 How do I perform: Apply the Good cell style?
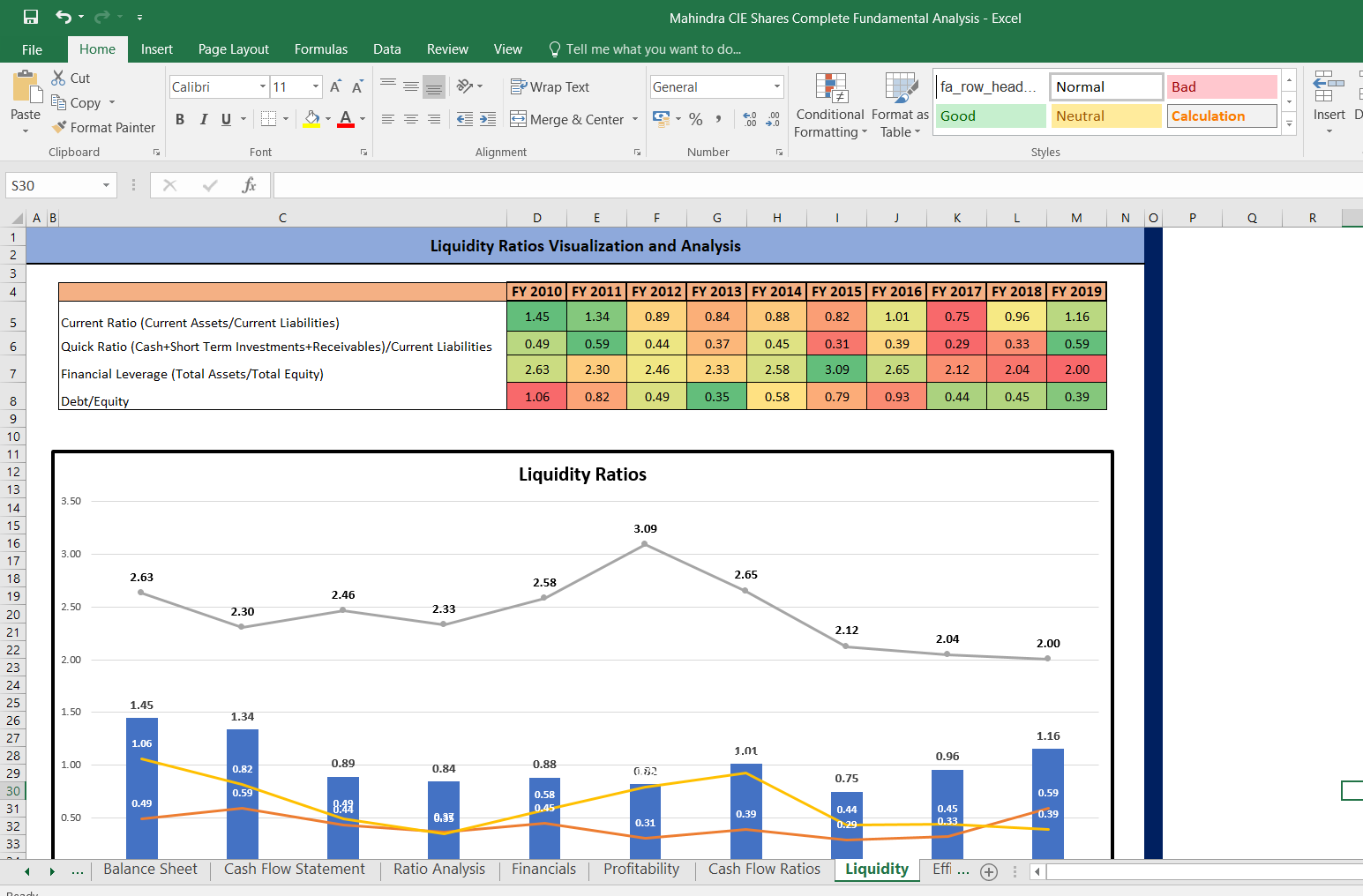991,116
